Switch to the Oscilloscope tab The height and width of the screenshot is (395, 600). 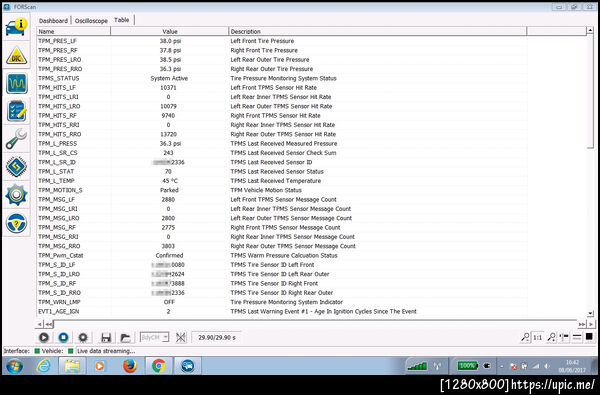pyautogui.click(x=91, y=21)
